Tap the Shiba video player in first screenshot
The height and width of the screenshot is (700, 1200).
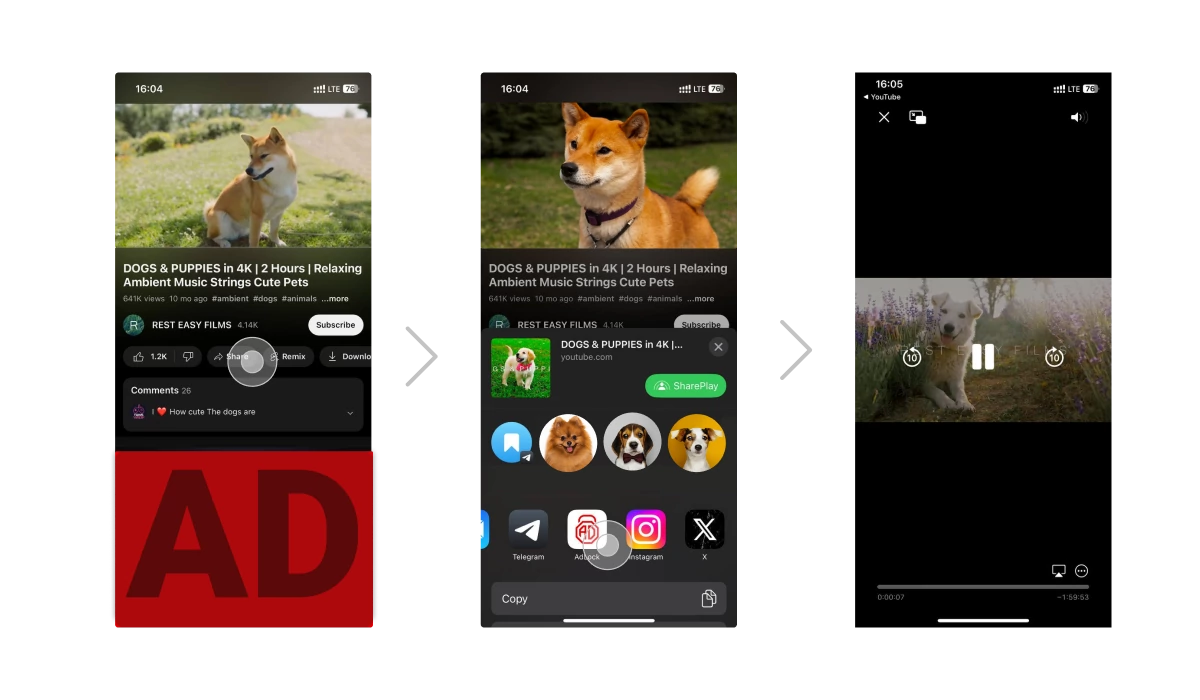click(243, 176)
